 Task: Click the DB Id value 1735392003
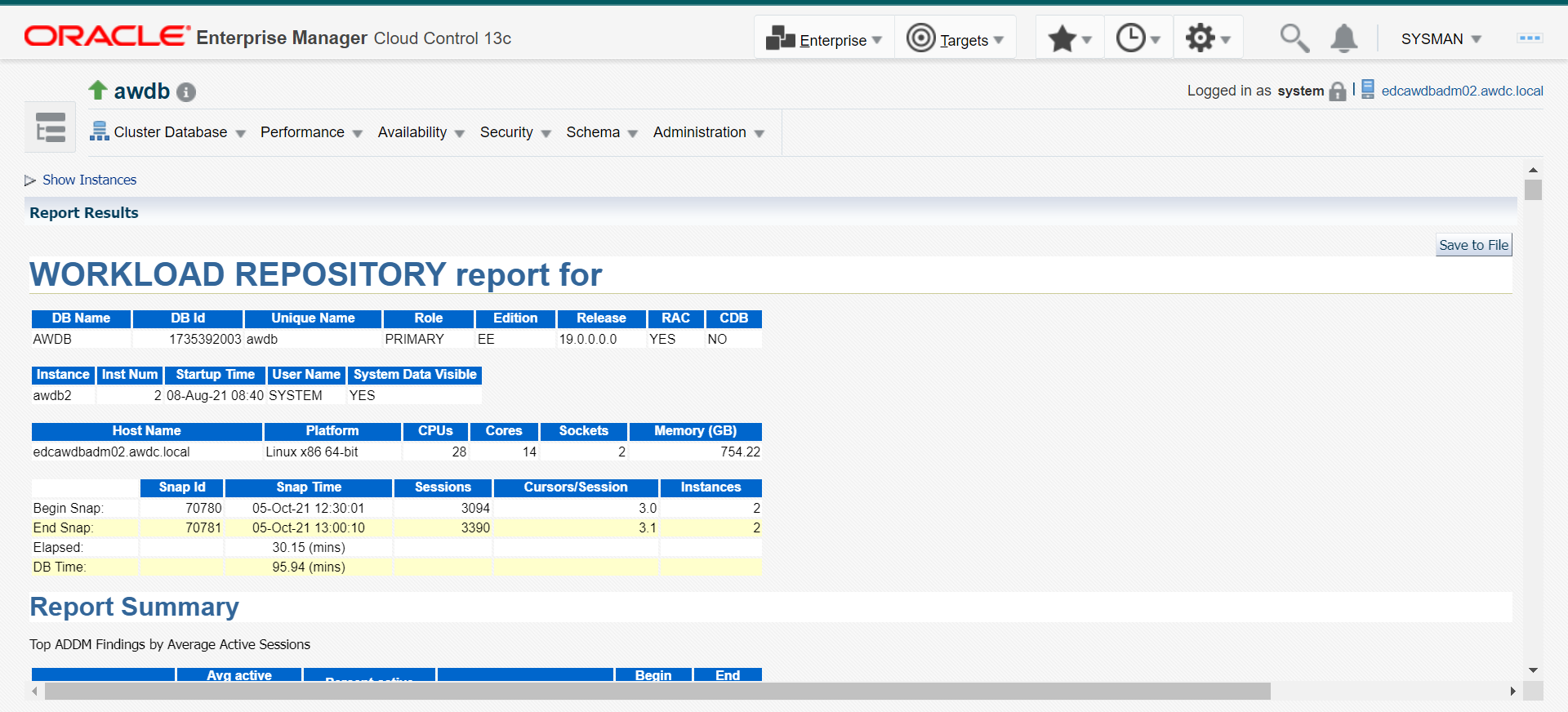pyautogui.click(x=205, y=339)
